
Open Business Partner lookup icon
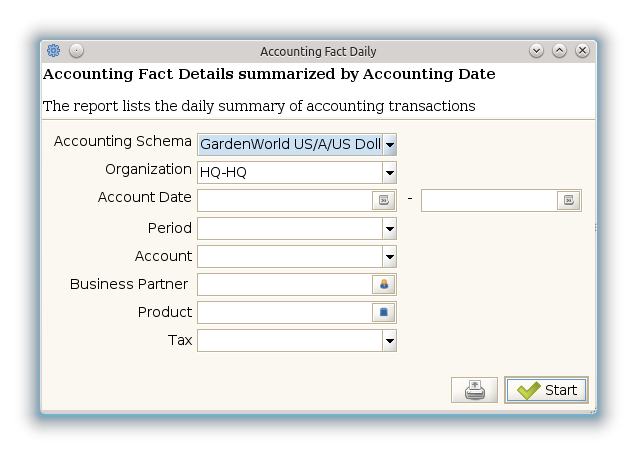point(384,285)
